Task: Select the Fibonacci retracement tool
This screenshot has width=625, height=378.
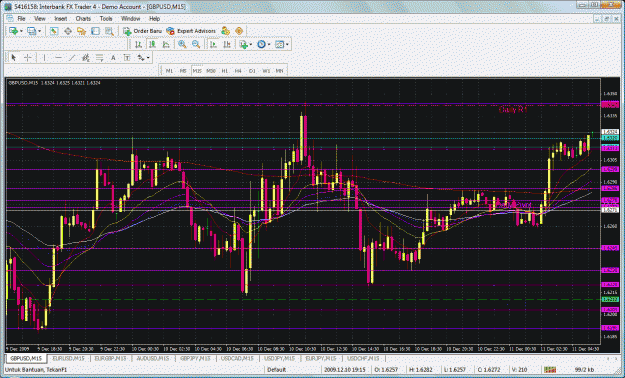Action: pyautogui.click(x=99, y=58)
